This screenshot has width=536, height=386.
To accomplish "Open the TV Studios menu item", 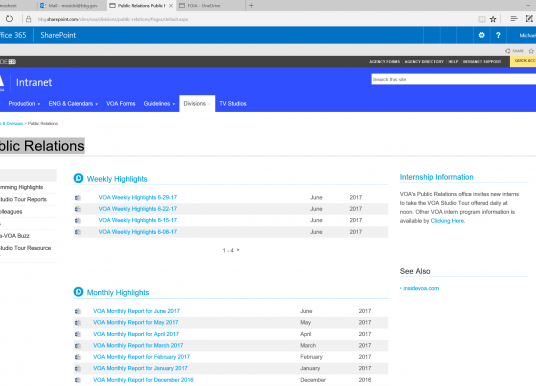I will (233, 104).
